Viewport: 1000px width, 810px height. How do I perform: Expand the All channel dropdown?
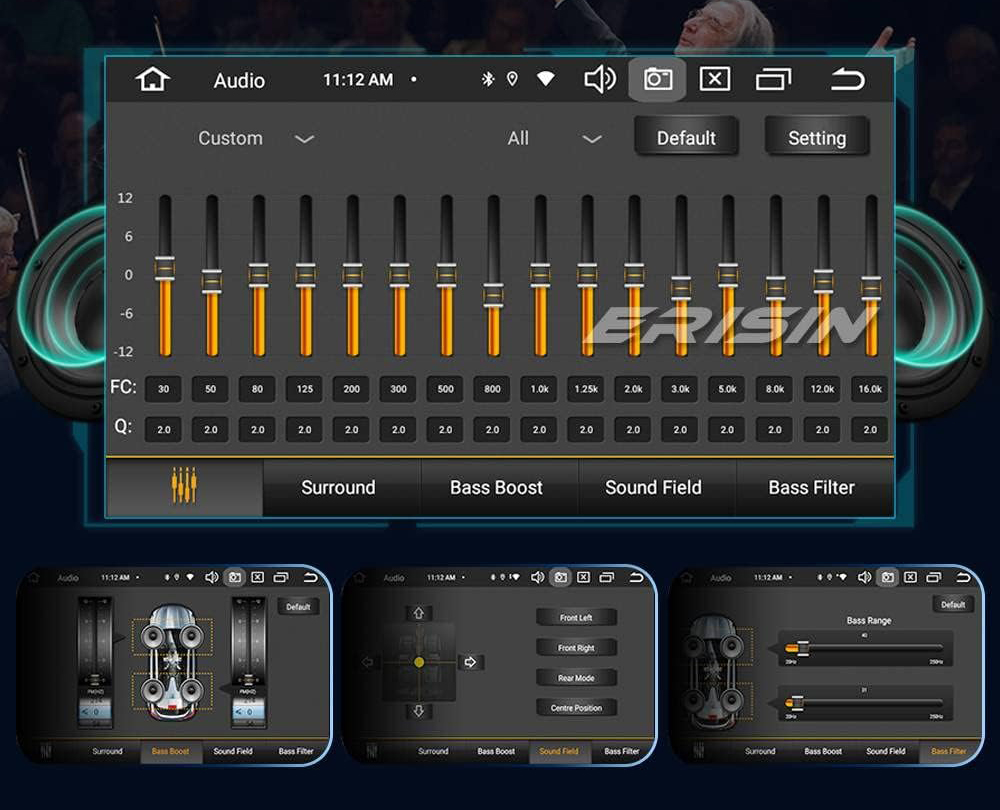click(554, 138)
